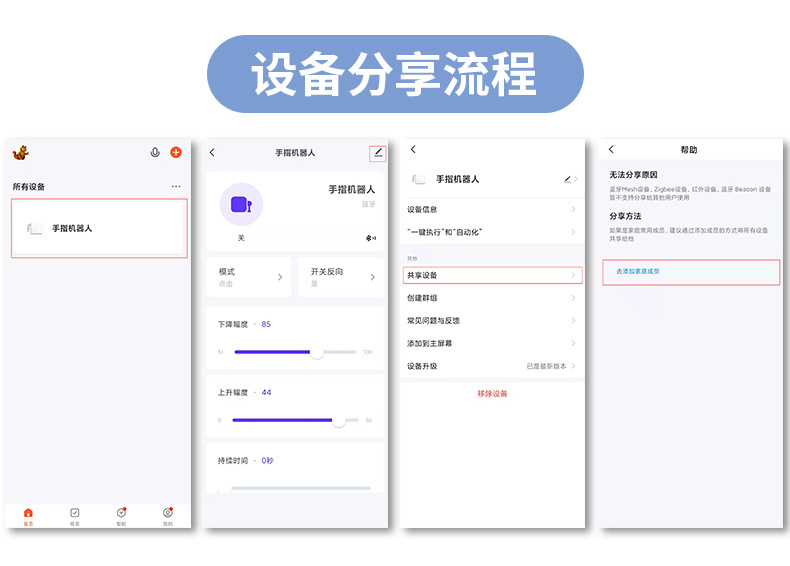Select the 首页 home tab
This screenshot has height=566, width=790.
click(x=28, y=517)
